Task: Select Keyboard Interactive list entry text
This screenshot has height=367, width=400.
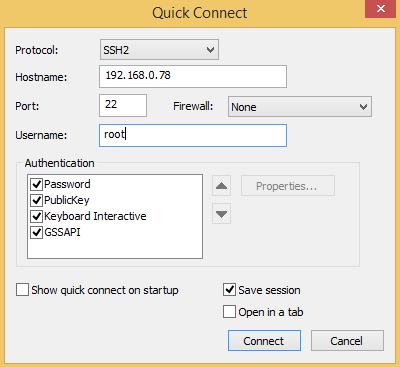Action: coord(95,216)
